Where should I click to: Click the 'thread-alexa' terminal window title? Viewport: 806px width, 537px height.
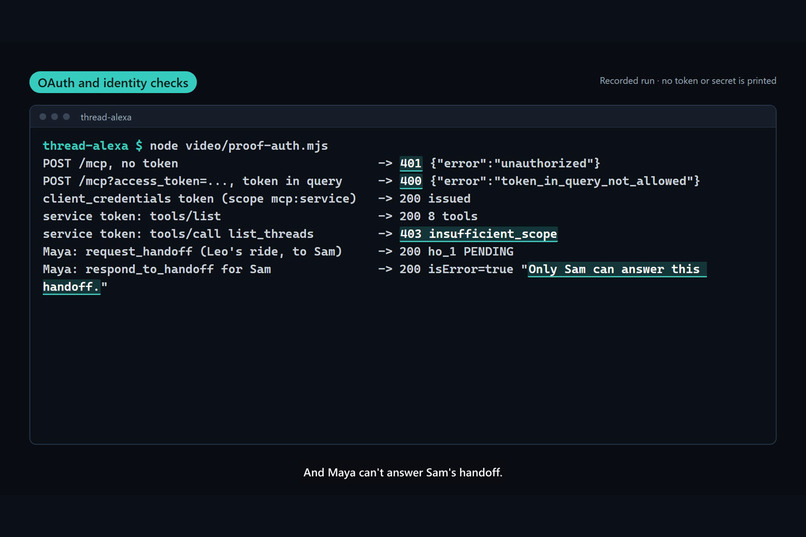[x=106, y=117]
